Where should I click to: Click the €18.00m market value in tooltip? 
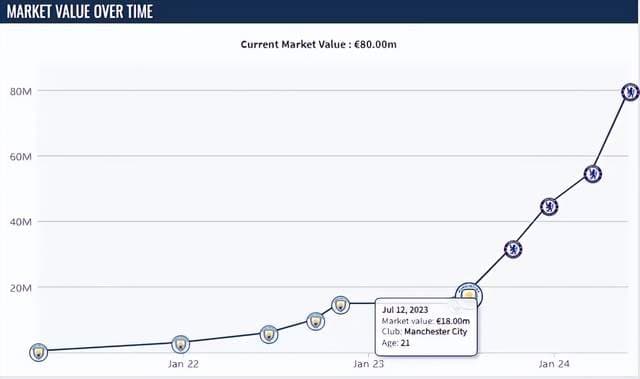coord(453,321)
